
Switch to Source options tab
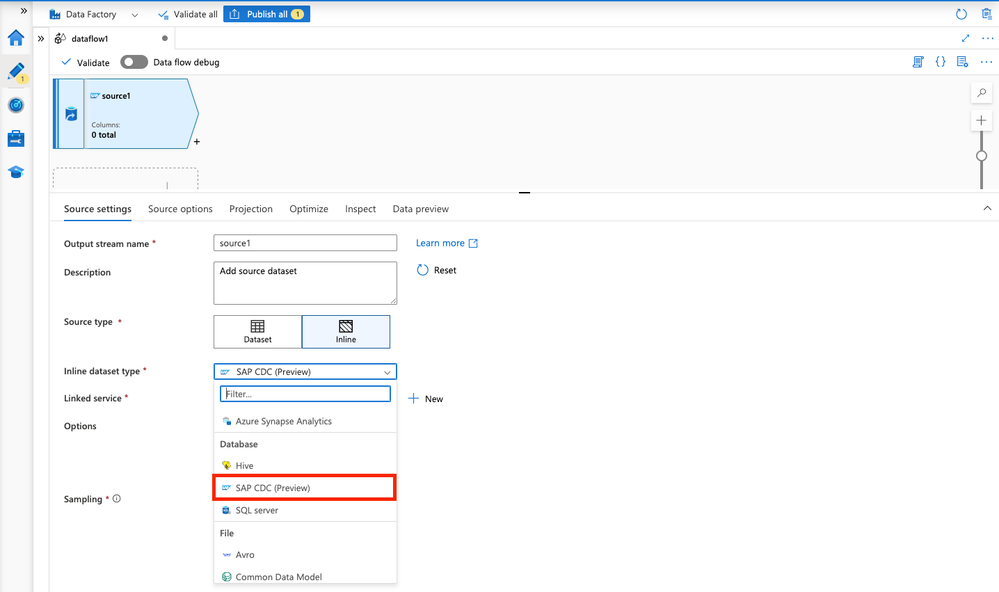(x=180, y=209)
